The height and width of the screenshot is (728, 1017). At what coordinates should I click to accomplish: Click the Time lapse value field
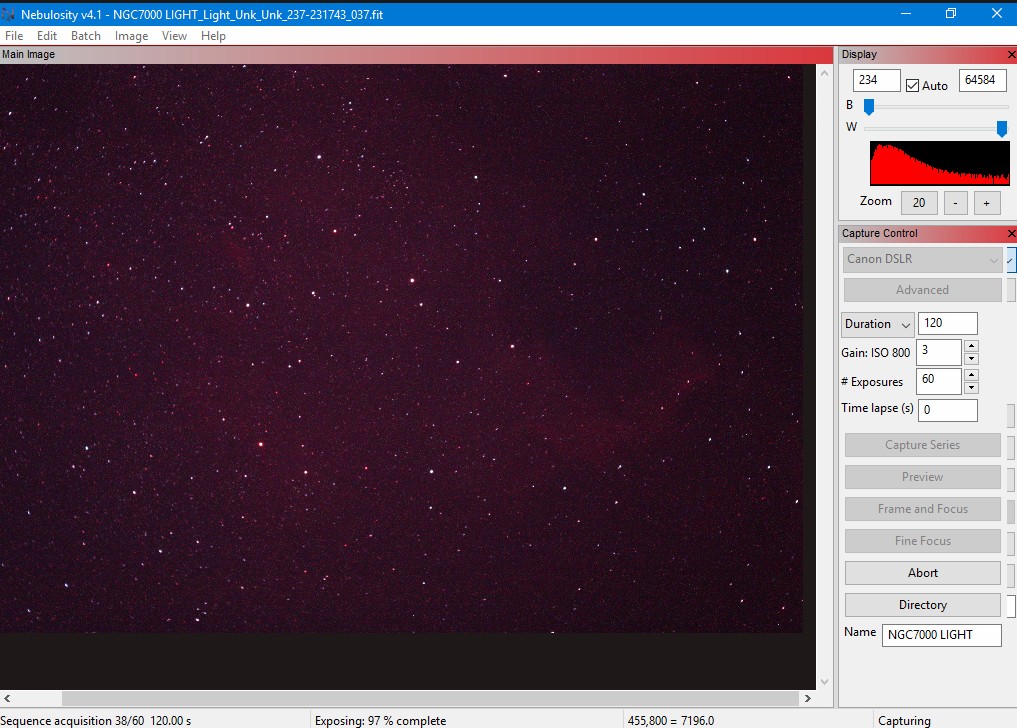(948, 410)
